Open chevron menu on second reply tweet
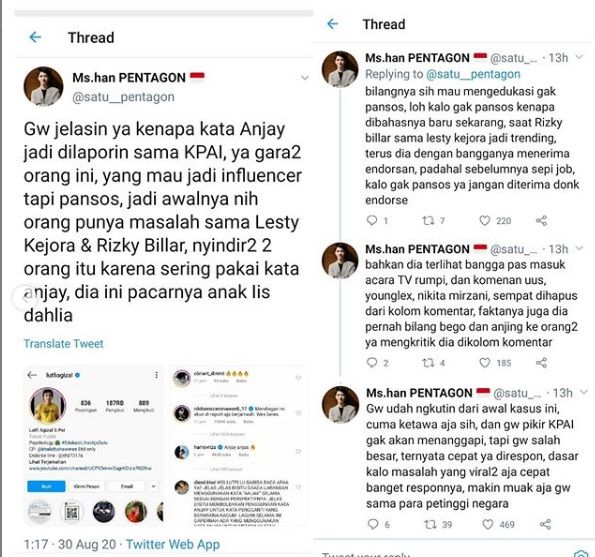This screenshot has height=557, width=595. pos(579,249)
